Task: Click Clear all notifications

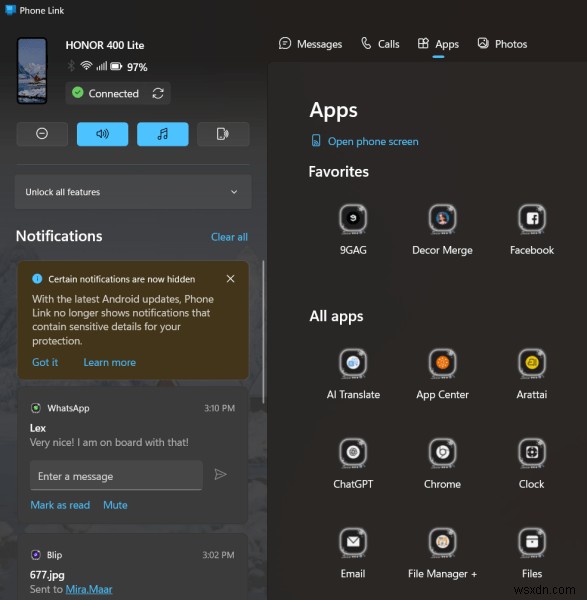Action: pyautogui.click(x=229, y=237)
